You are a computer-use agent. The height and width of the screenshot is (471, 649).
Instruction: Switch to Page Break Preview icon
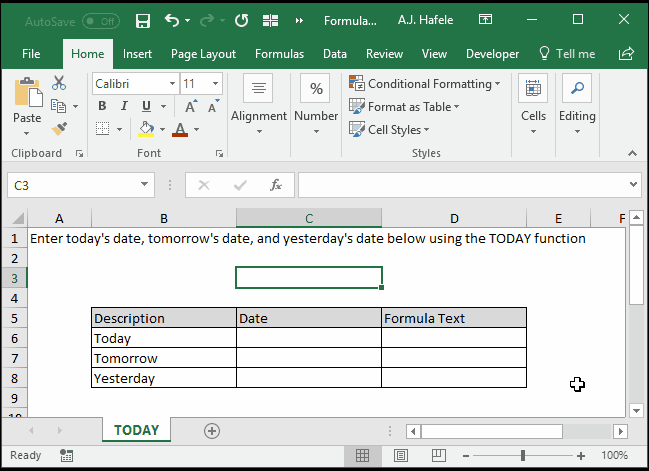point(438,455)
